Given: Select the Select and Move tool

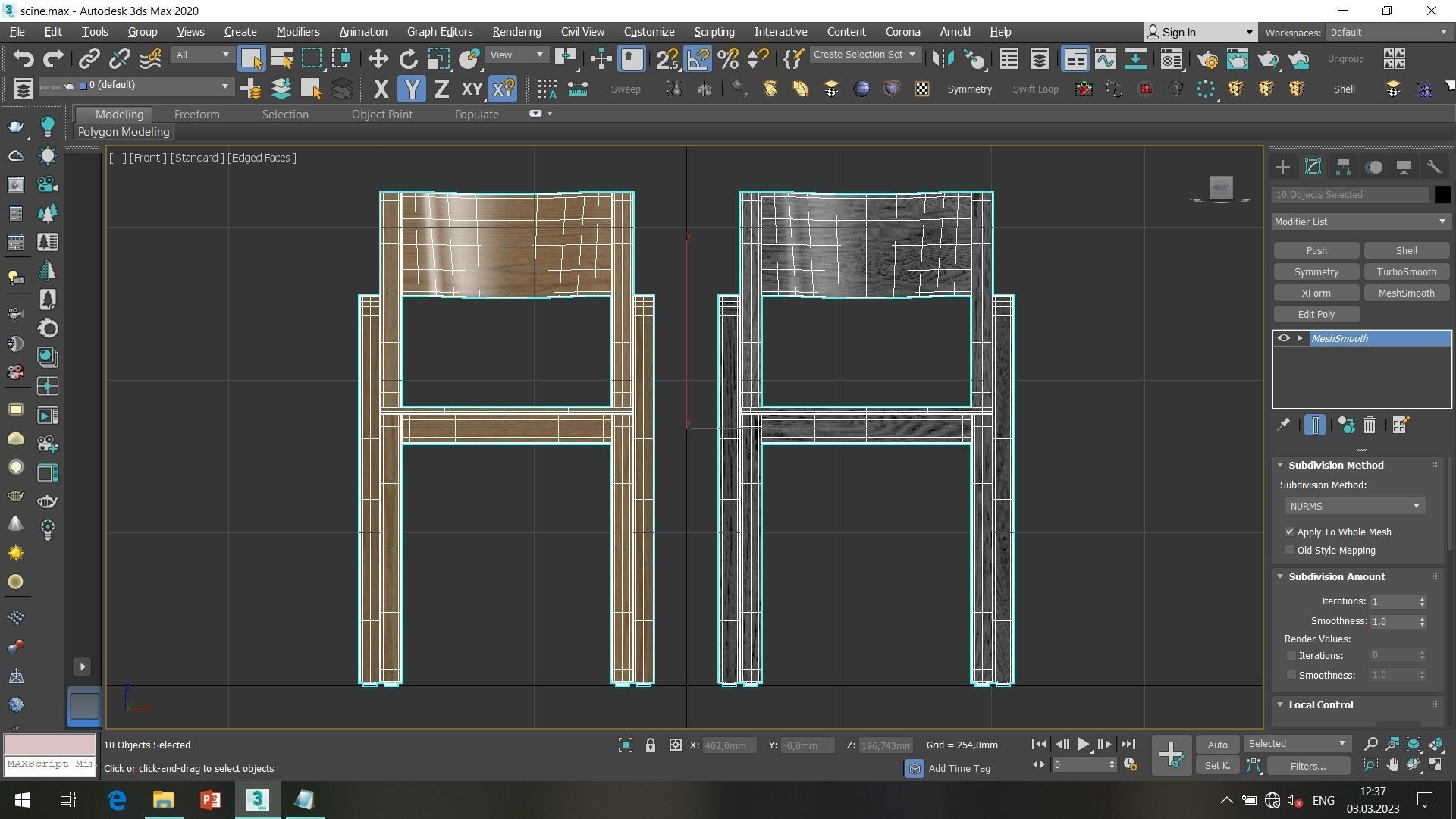Looking at the screenshot, I should coord(377,58).
